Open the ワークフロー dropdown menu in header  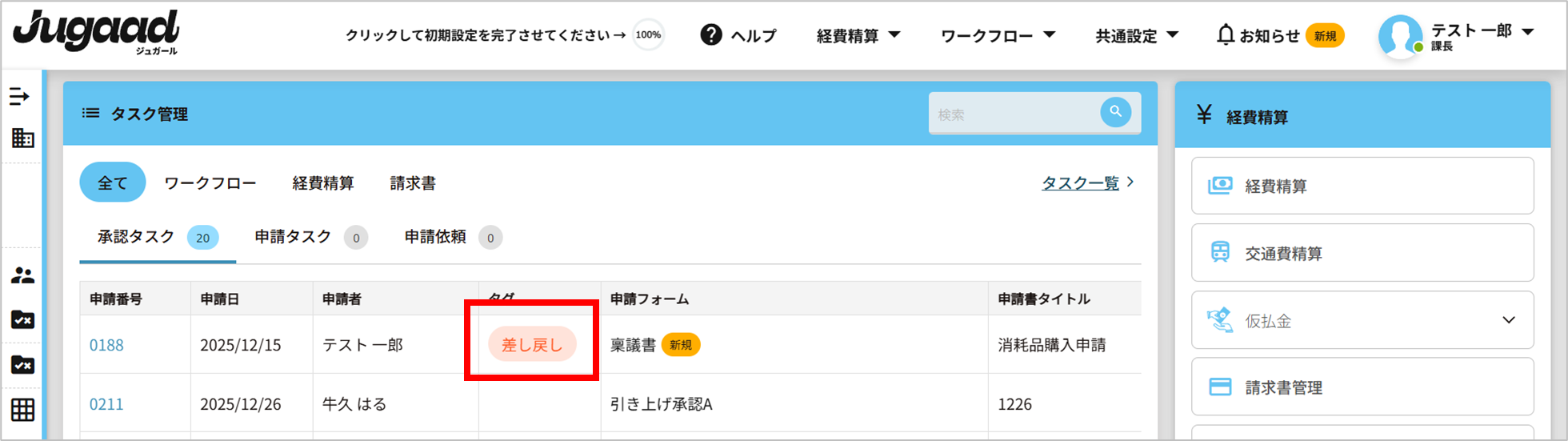[x=997, y=36]
